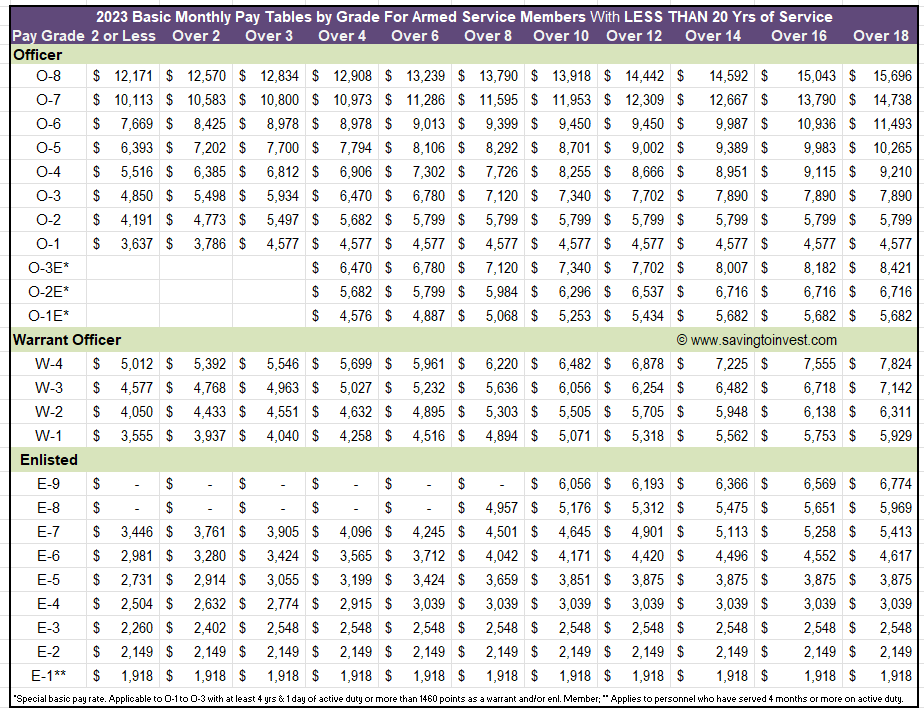Click O-6 pay 7,669 under 2 or Less
This screenshot has width=924, height=708.
(x=137, y=124)
